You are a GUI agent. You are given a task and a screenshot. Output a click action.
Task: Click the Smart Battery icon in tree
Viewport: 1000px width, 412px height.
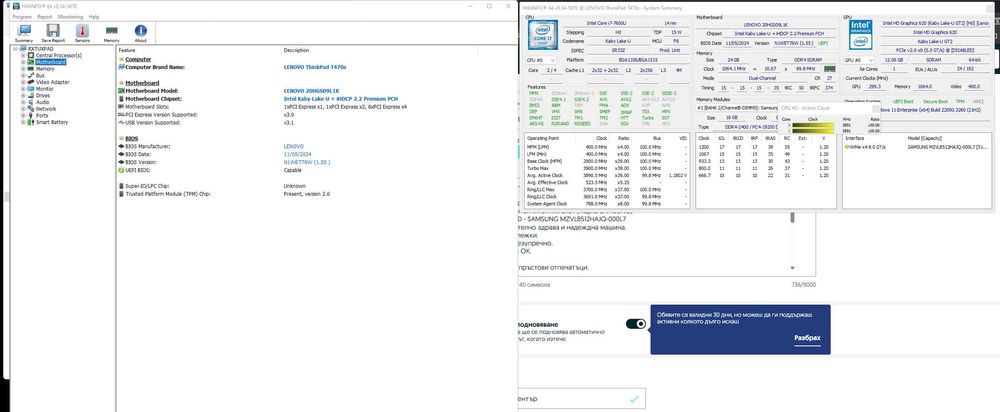coord(31,122)
